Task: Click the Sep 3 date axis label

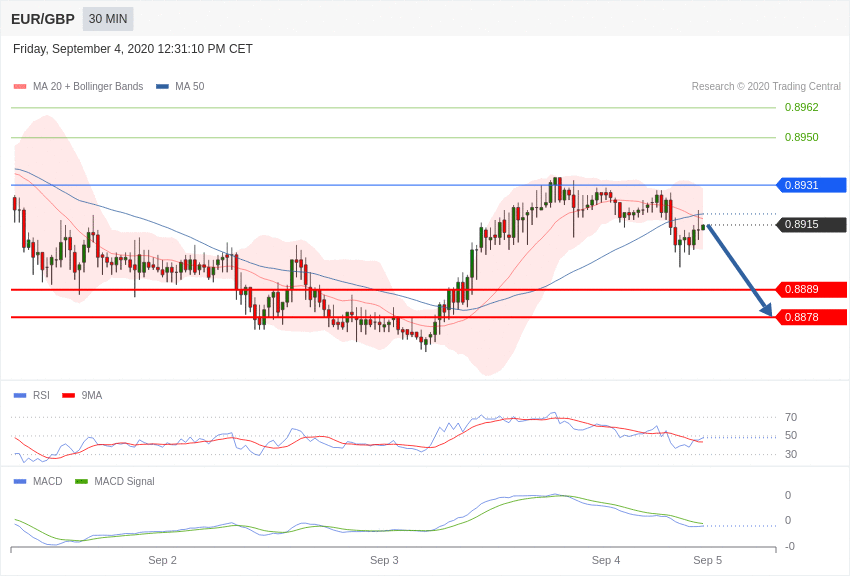Action: click(x=384, y=560)
